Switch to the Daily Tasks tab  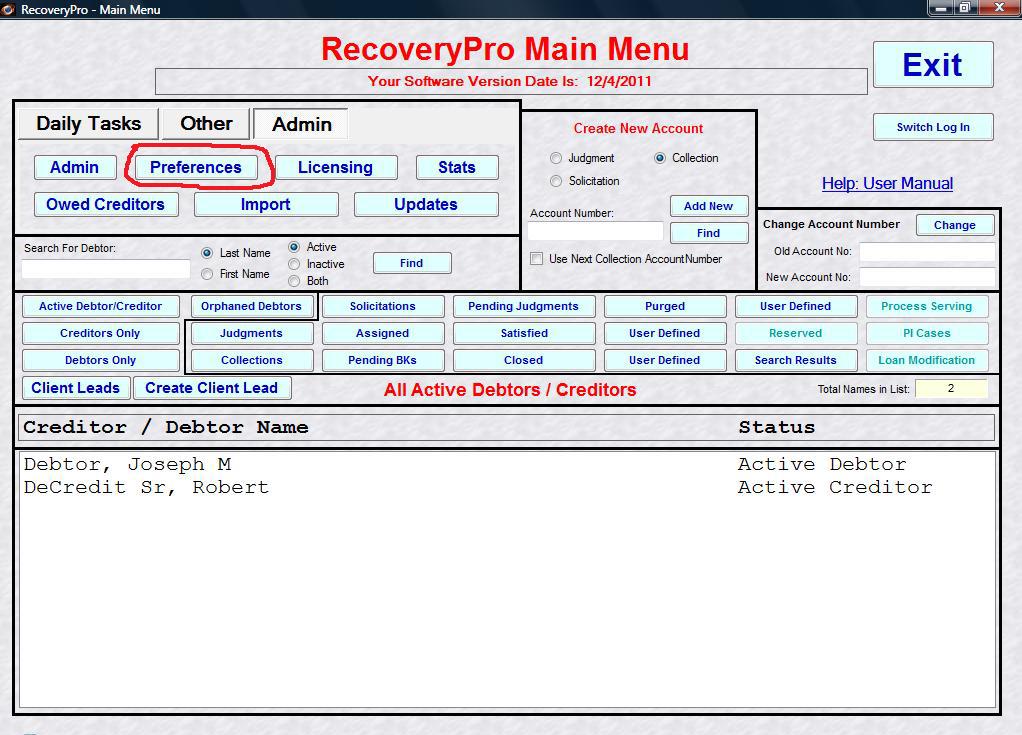click(89, 123)
